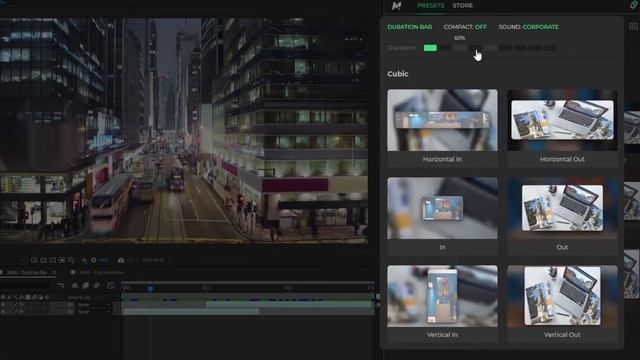Toggle the motion blur switch icon in timeline

(x=97, y=286)
